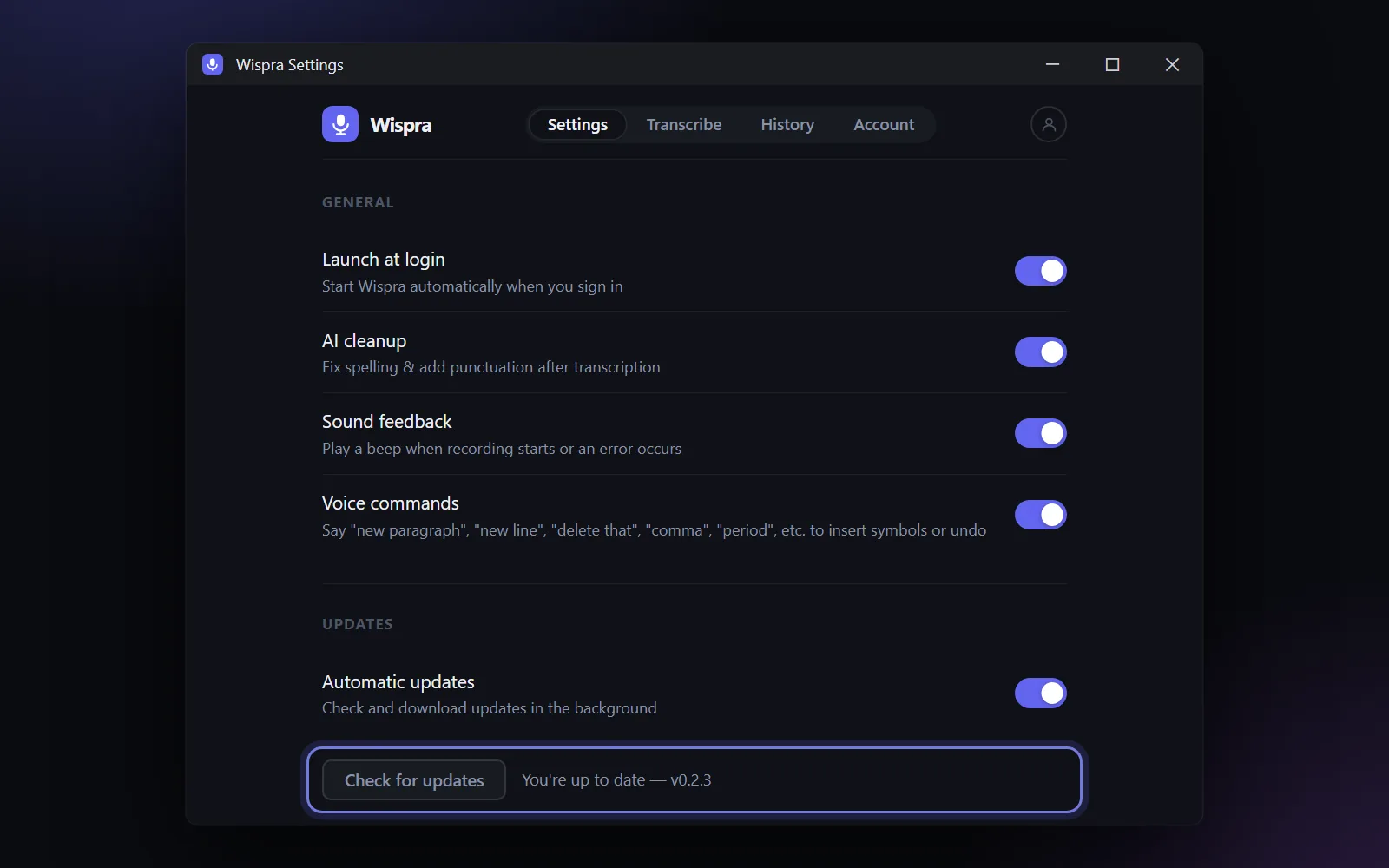This screenshot has width=1389, height=868.
Task: Turn off Sound feedback switch
Action: coord(1040,433)
